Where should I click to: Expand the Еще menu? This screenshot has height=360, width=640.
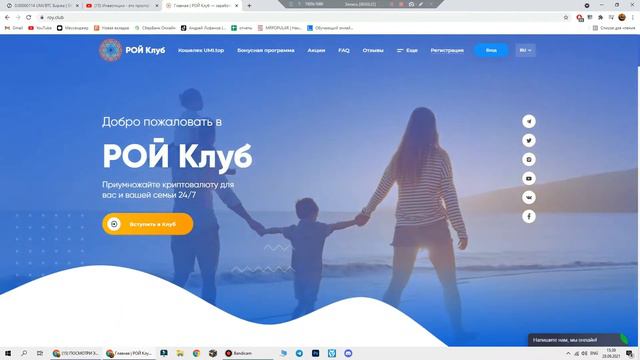[407, 50]
